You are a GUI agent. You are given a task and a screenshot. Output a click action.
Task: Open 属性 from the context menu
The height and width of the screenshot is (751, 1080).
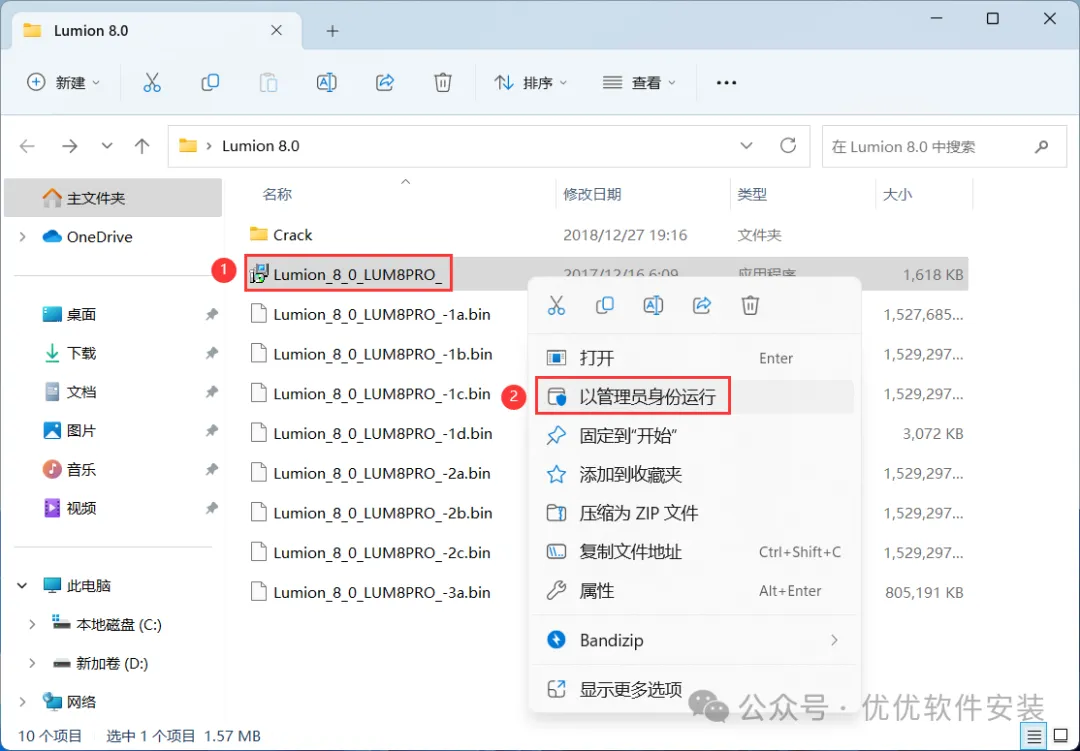[x=694, y=590]
